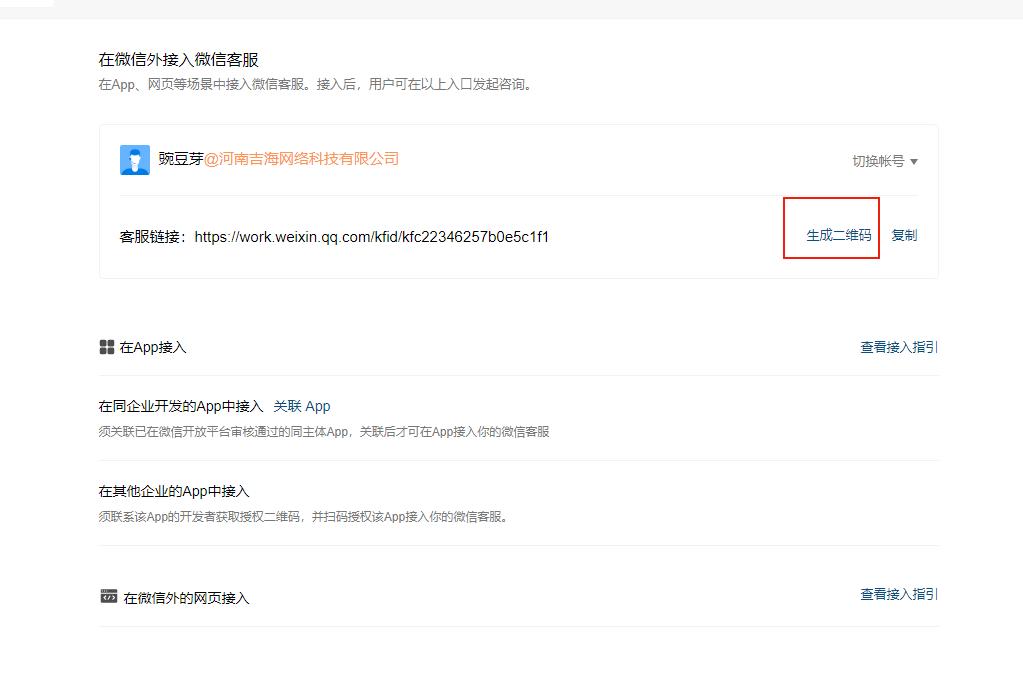Click the 在微信外接入微信客服 page heading
The width and height of the screenshot is (1023, 676).
coord(176,59)
